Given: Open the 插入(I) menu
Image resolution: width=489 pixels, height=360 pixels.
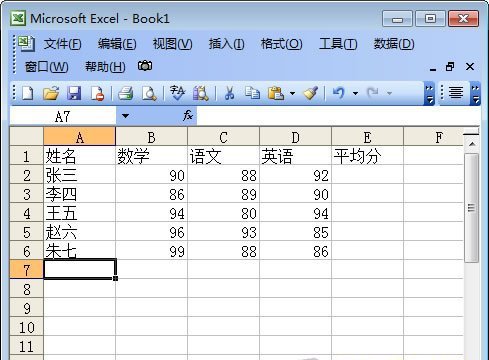Looking at the screenshot, I should pyautogui.click(x=227, y=44).
